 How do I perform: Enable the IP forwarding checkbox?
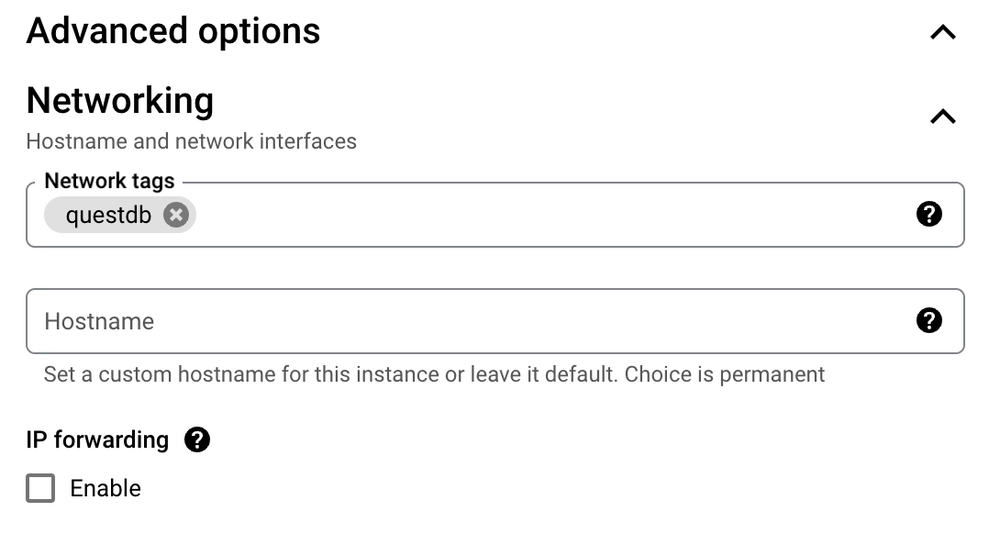click(x=40, y=488)
